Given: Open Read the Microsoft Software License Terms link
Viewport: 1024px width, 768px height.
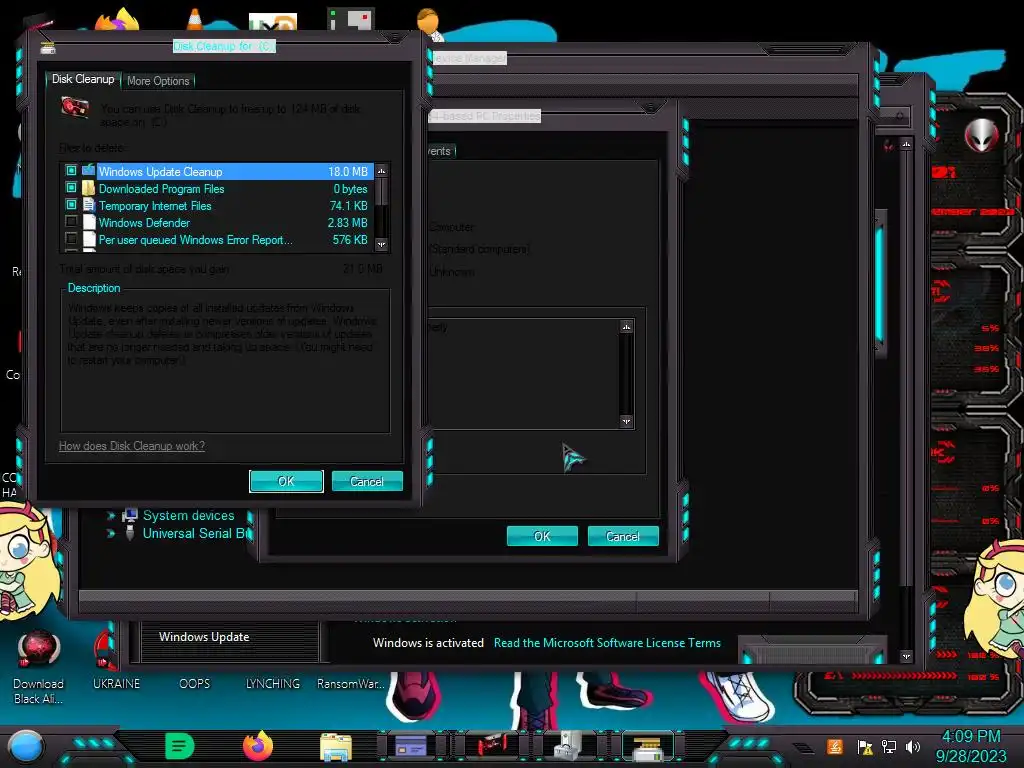Looking at the screenshot, I should point(607,643).
